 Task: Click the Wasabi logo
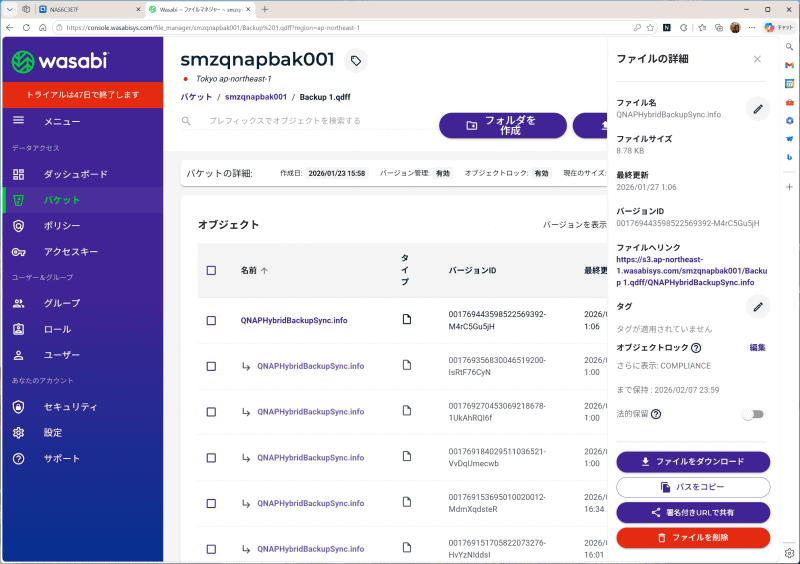(x=60, y=62)
